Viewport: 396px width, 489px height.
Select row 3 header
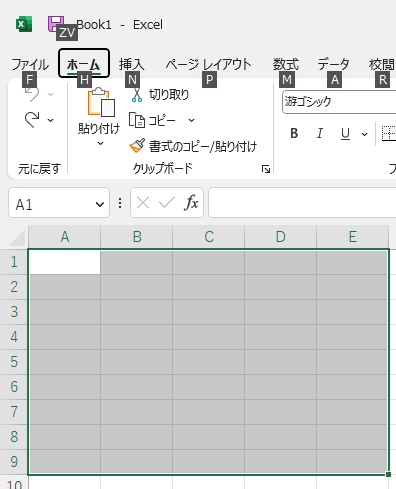14,312
